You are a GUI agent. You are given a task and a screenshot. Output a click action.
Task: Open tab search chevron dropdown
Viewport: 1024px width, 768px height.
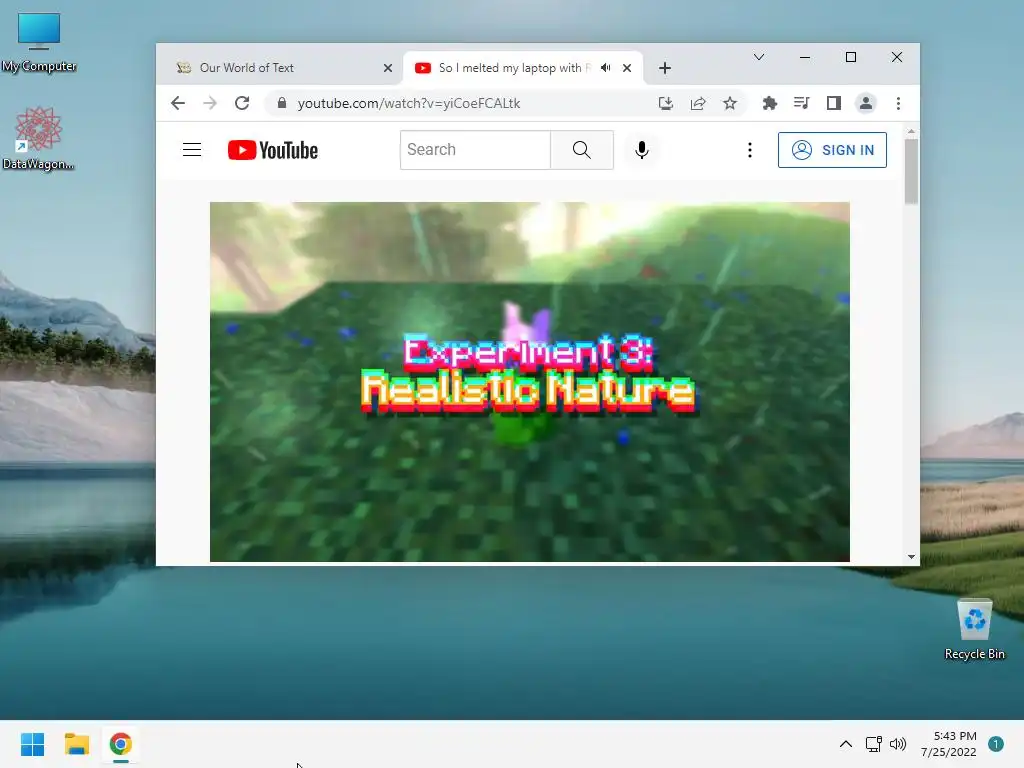759,57
